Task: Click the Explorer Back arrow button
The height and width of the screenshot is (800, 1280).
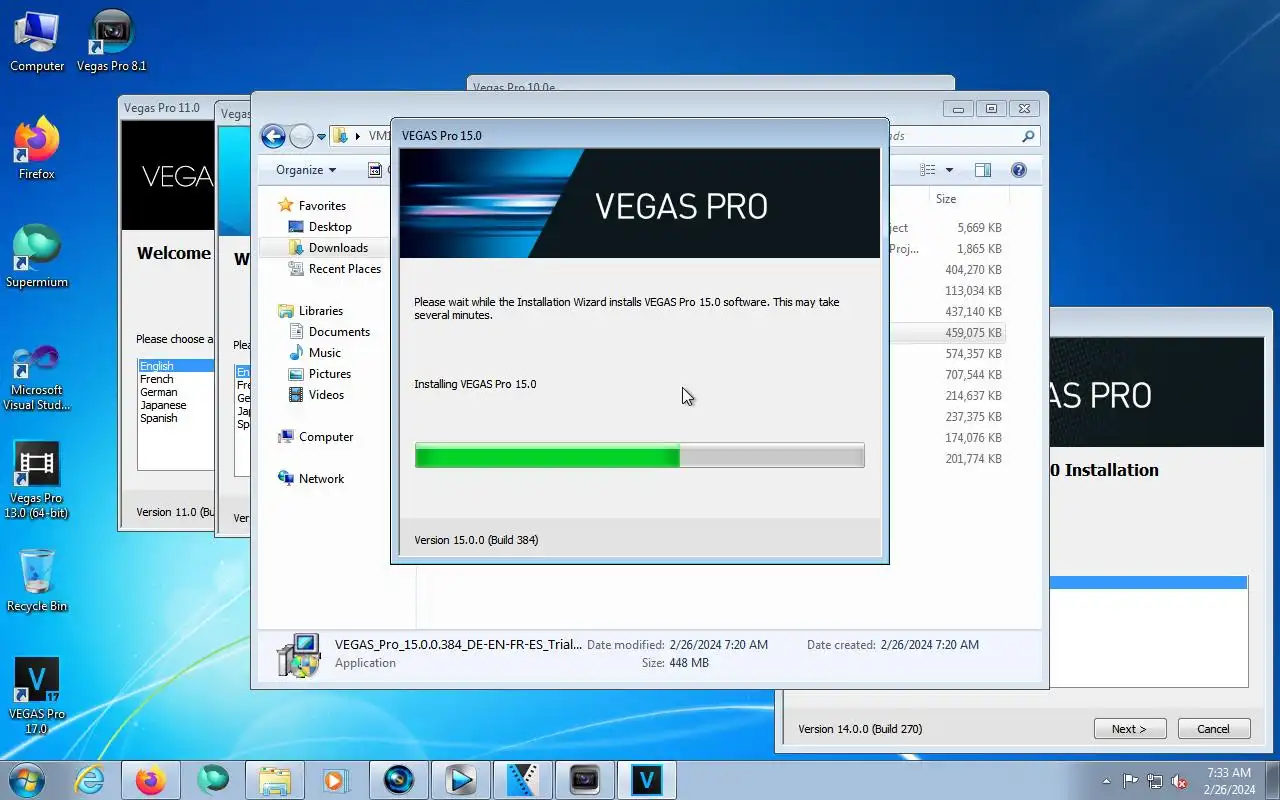Action: coord(273,136)
